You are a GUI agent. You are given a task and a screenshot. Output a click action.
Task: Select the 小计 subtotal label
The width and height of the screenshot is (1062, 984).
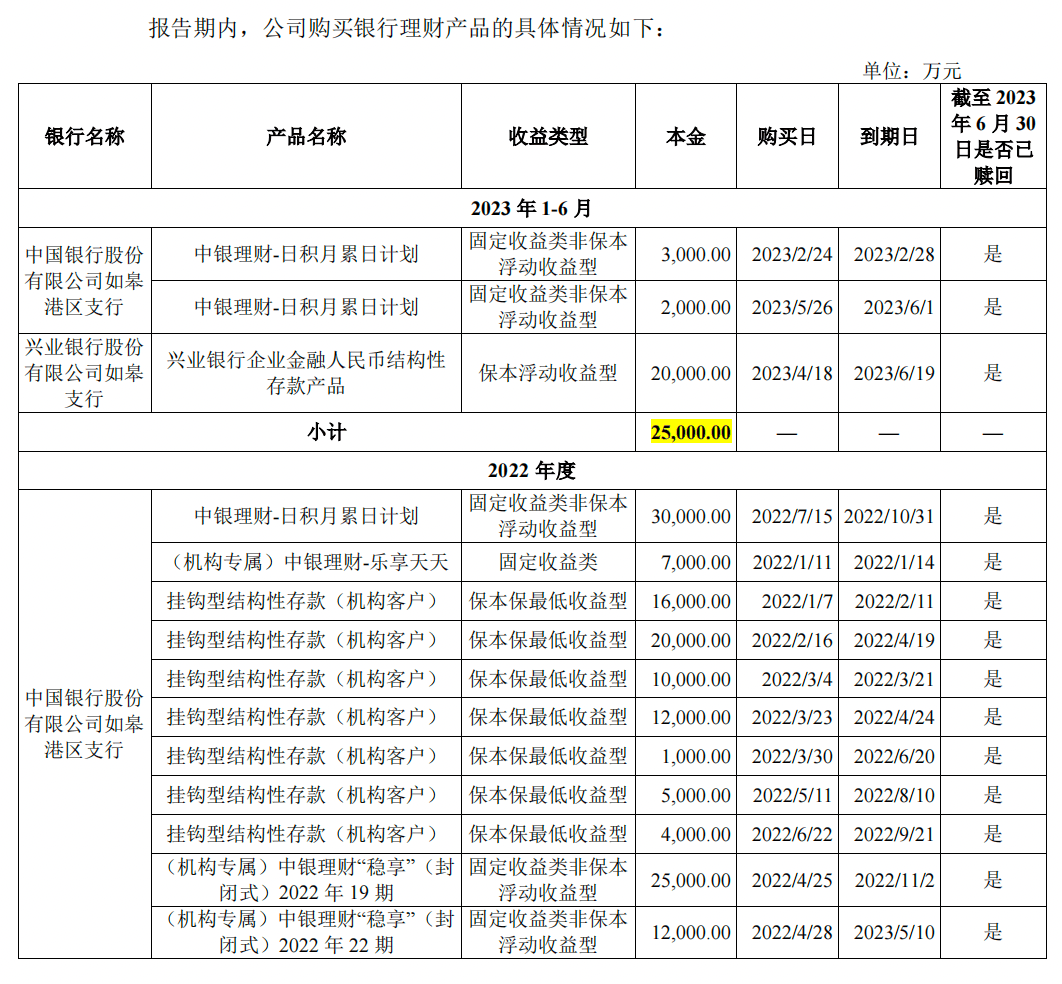[x=326, y=432]
